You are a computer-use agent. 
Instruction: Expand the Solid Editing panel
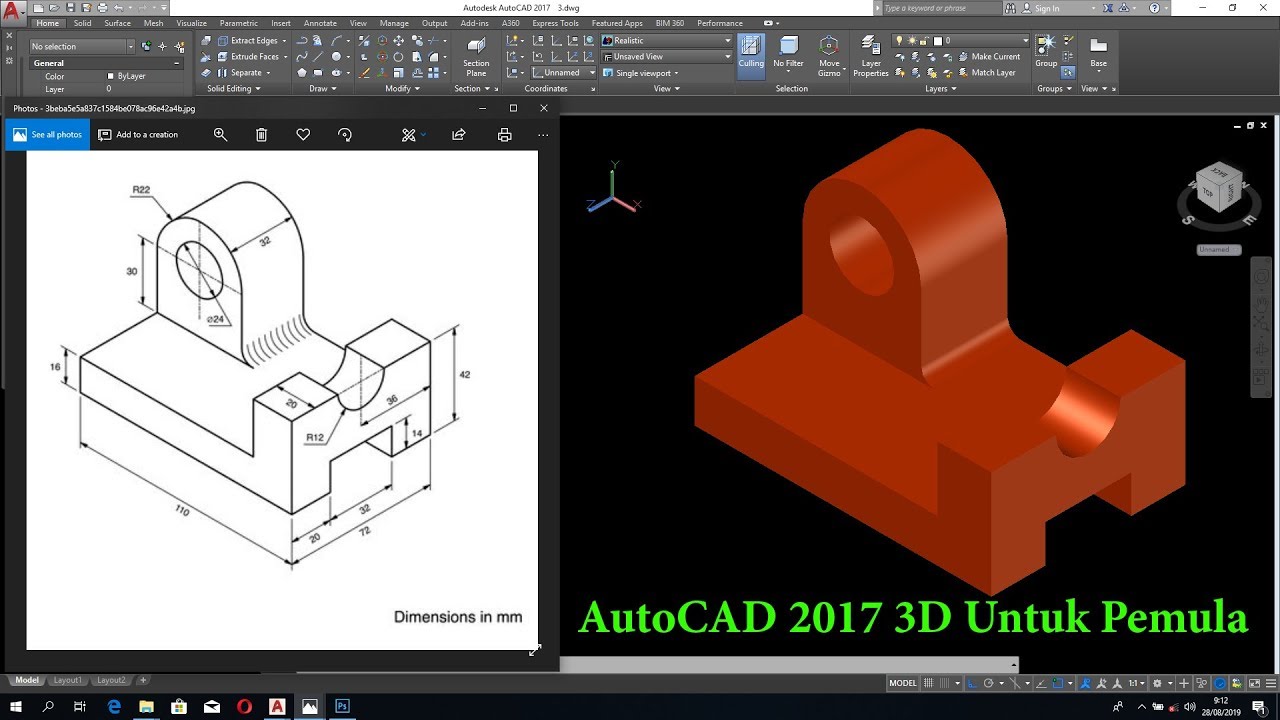coord(233,88)
